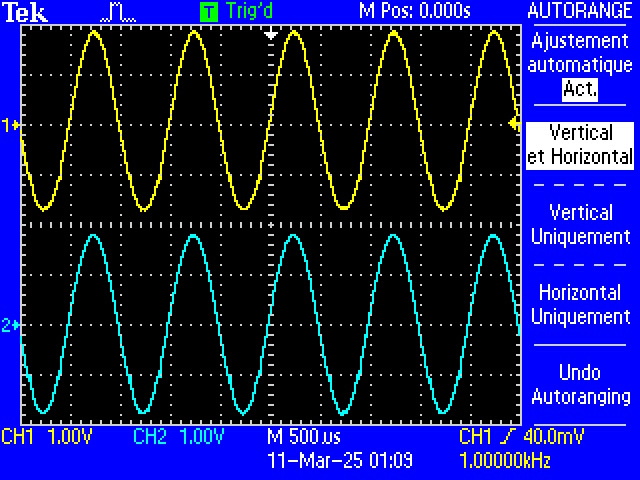
Task: Click the acquisition mode waveform icon
Action: (x=118, y=13)
